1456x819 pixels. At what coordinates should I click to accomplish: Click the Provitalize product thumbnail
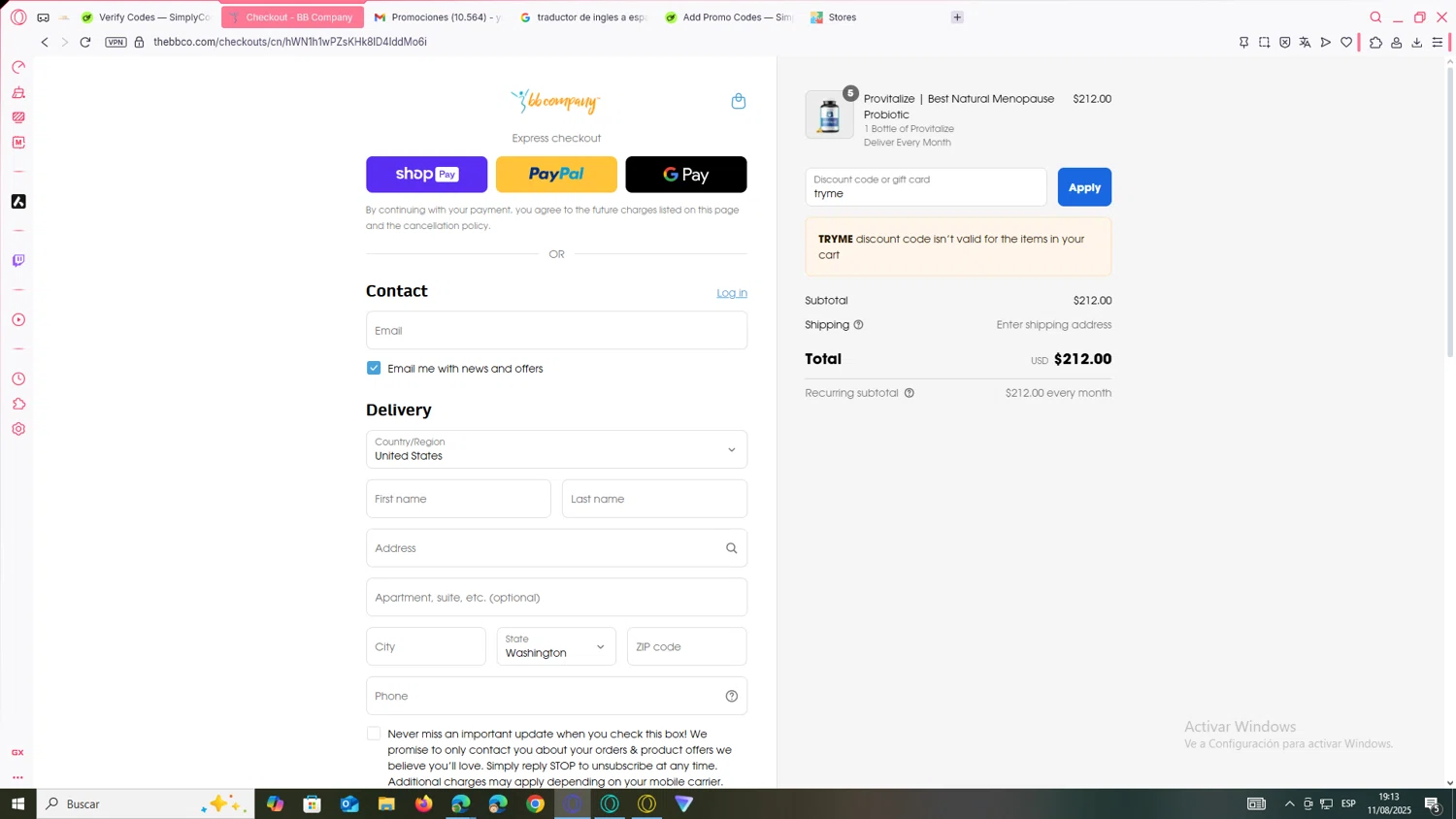[x=829, y=115]
